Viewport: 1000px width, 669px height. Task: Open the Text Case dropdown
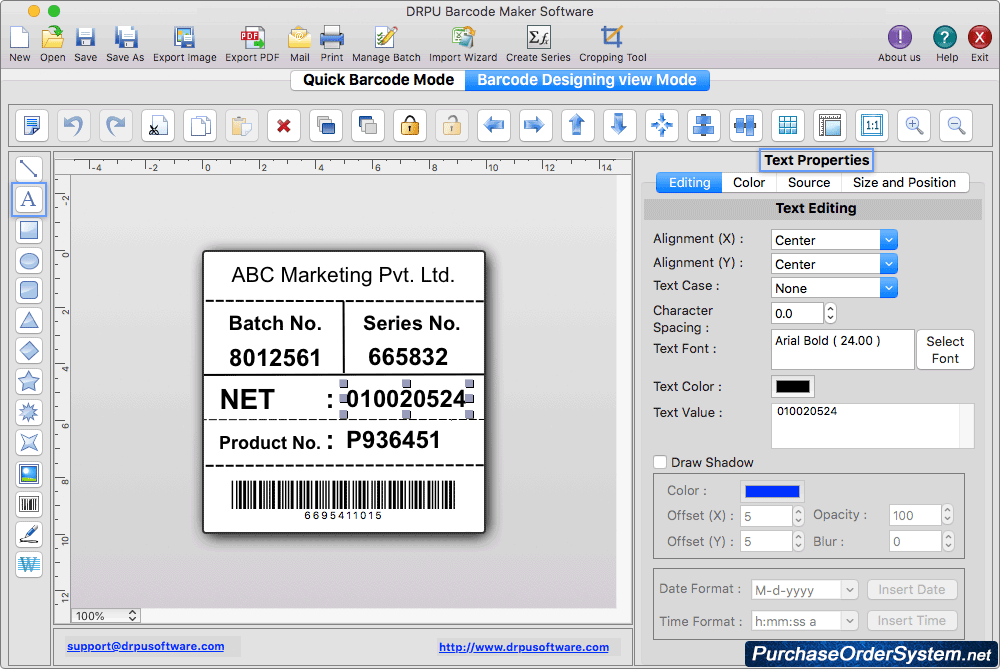point(834,288)
